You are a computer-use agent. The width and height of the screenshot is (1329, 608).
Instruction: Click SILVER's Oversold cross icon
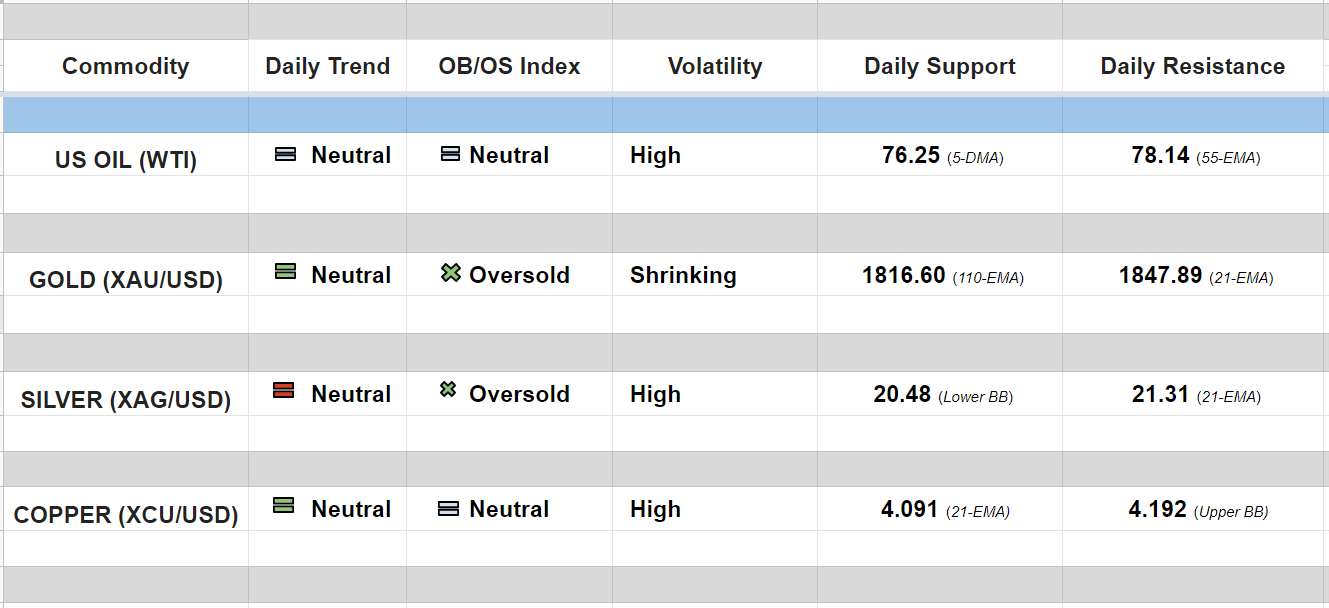(x=449, y=390)
